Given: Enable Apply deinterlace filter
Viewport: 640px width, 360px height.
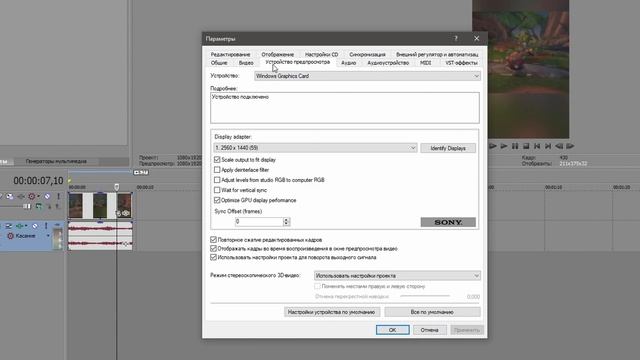Looking at the screenshot, I should 217,170.
